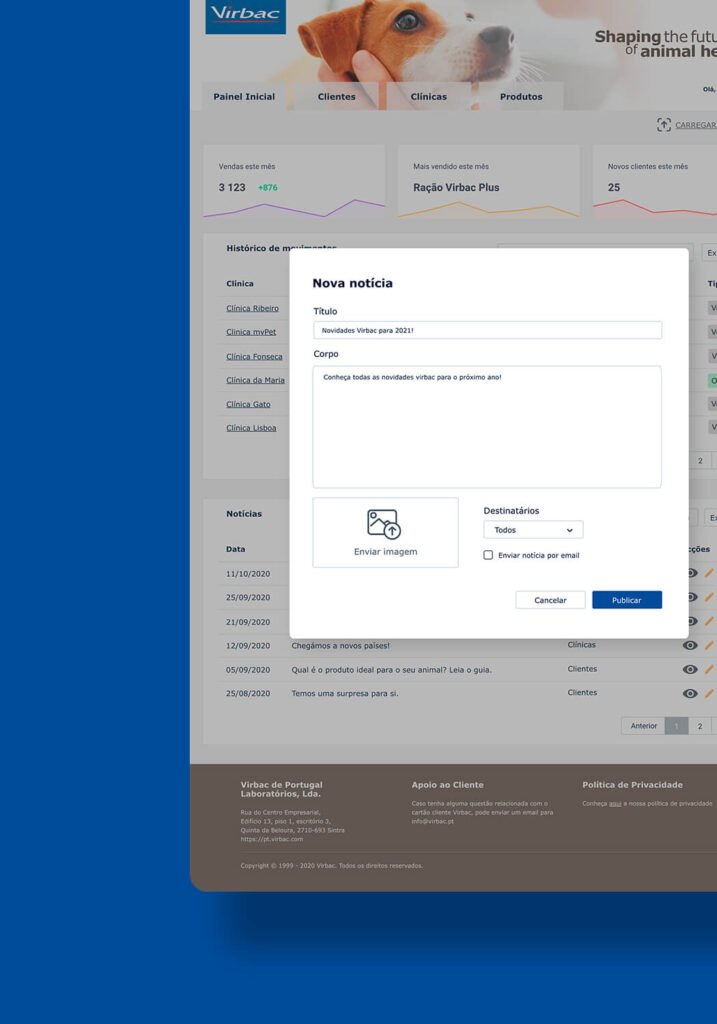
Task: Click the 25/09/2020 date cell
Action: pos(248,598)
